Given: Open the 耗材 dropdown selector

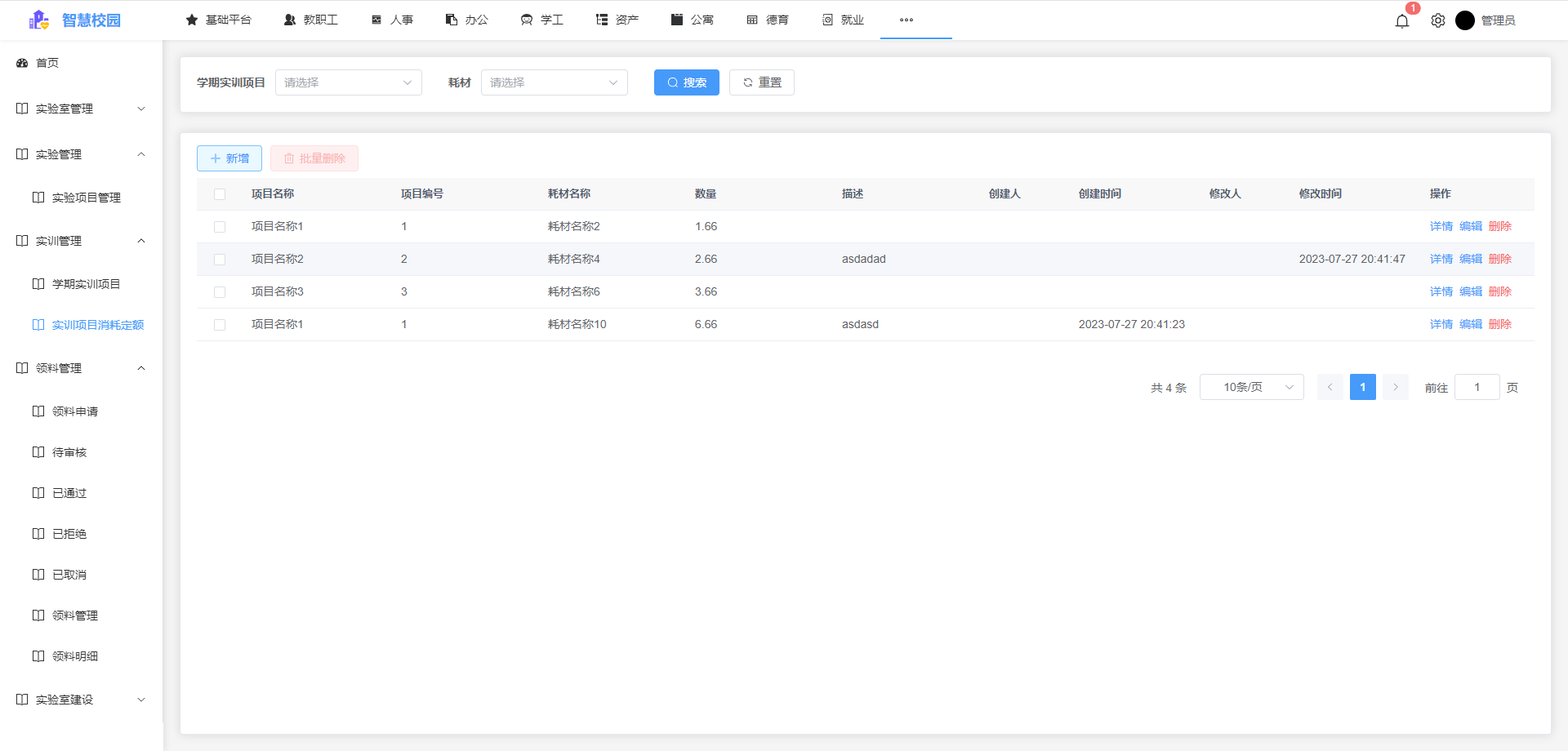Looking at the screenshot, I should (554, 82).
